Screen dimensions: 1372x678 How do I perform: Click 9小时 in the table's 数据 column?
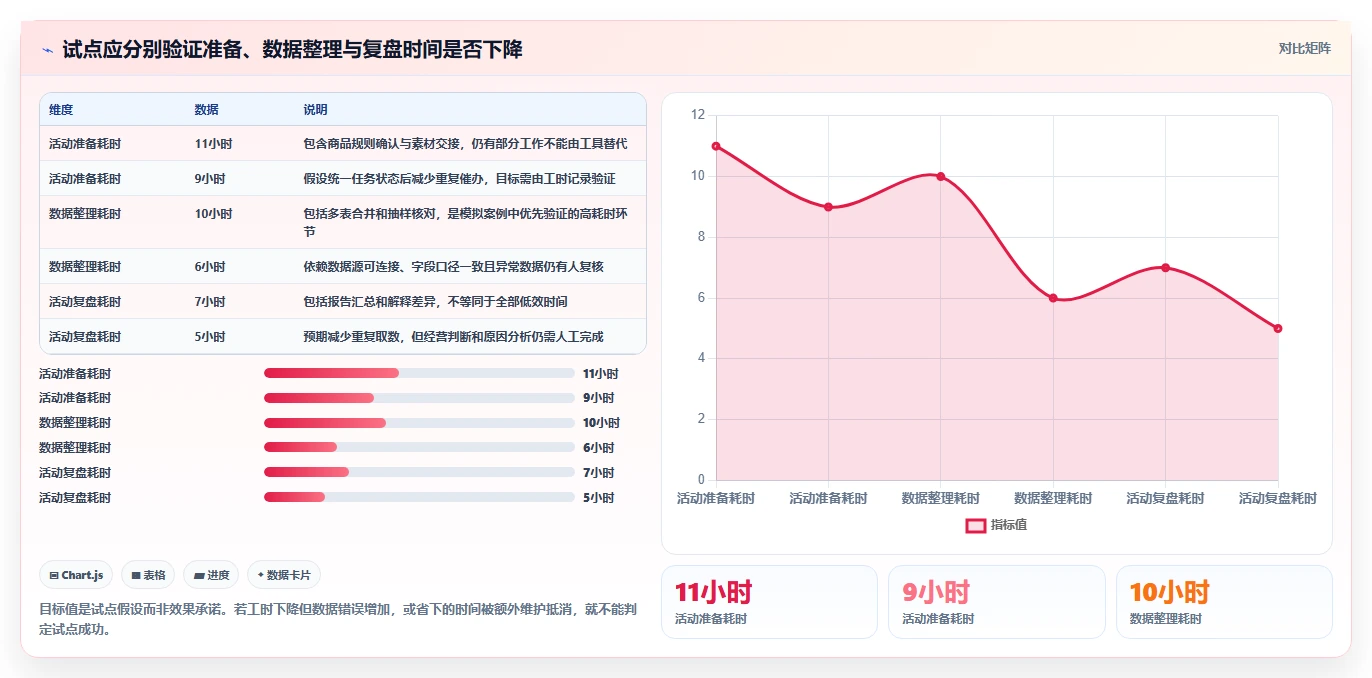(x=210, y=179)
